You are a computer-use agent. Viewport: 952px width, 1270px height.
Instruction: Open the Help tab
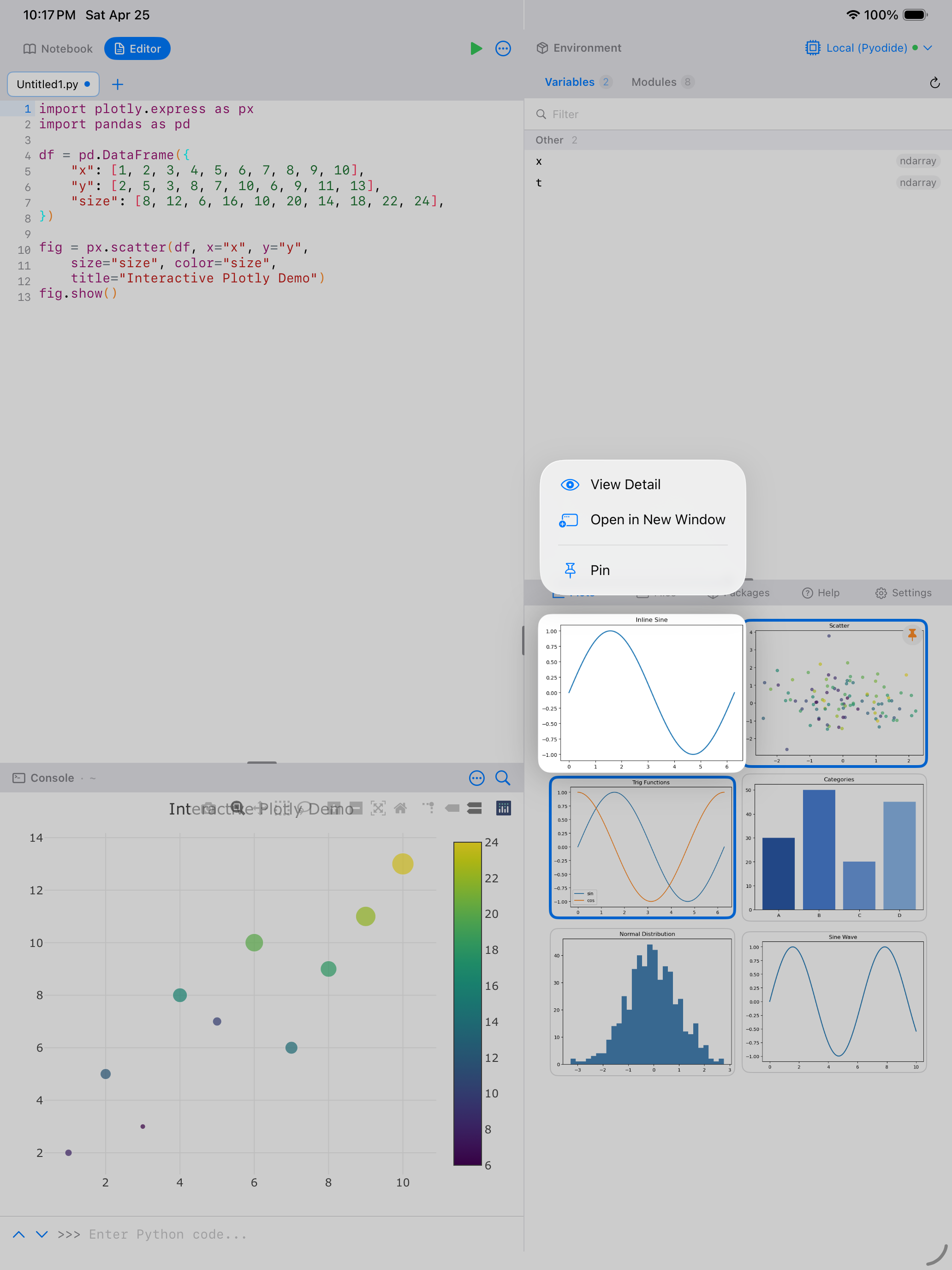(x=821, y=593)
